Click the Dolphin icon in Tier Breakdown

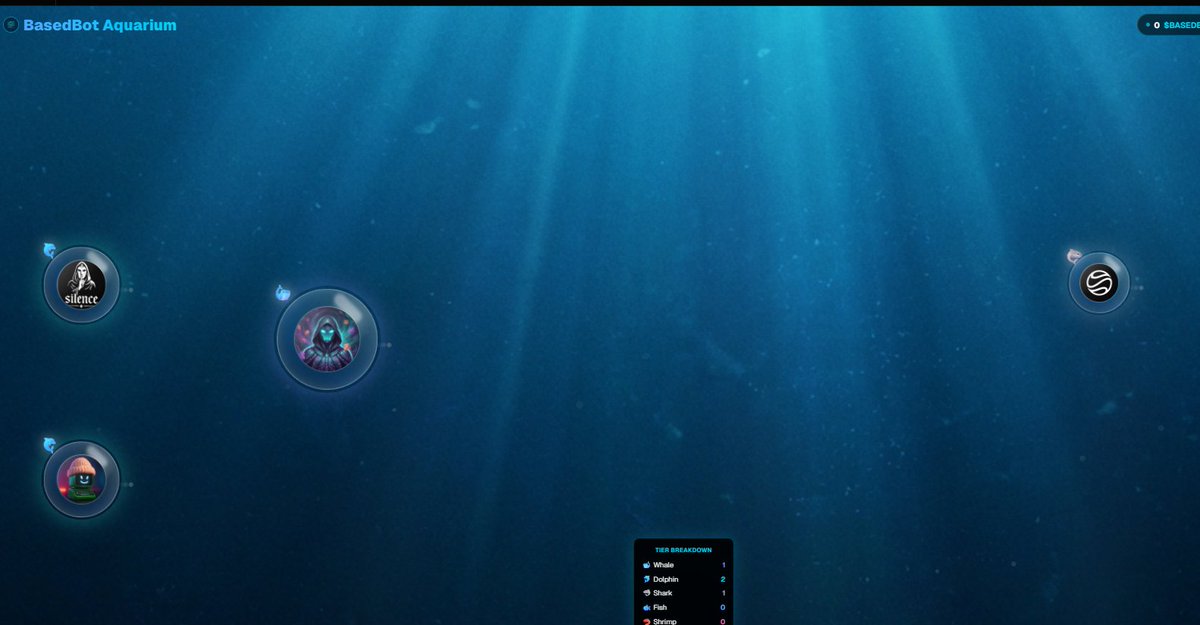(x=647, y=579)
